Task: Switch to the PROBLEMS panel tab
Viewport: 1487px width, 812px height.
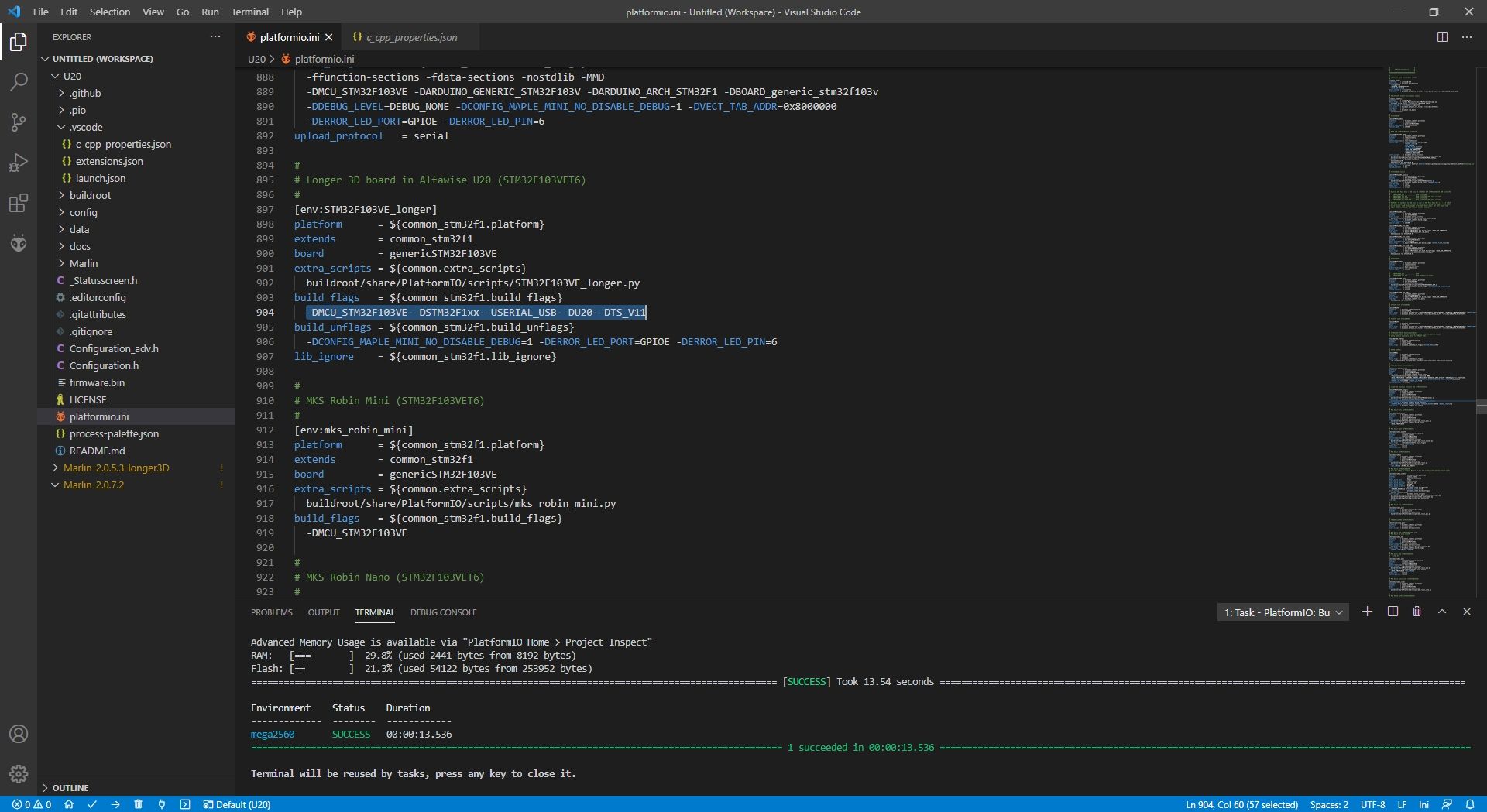Action: tap(272, 612)
